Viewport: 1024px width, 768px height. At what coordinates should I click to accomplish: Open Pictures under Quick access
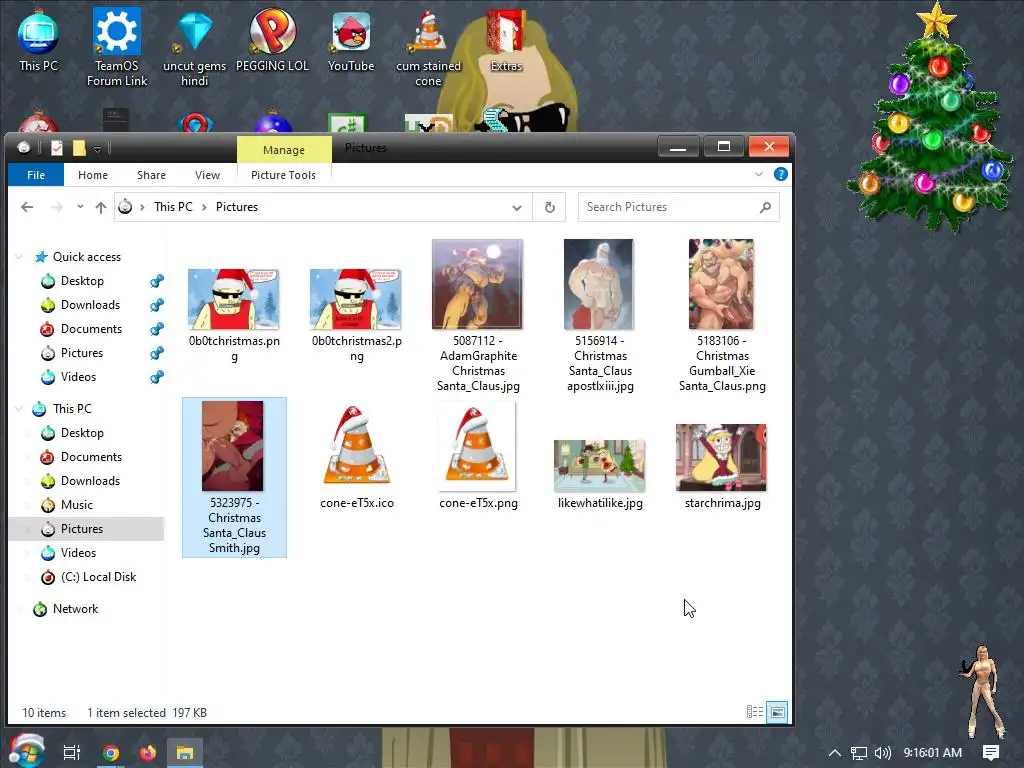tap(82, 353)
